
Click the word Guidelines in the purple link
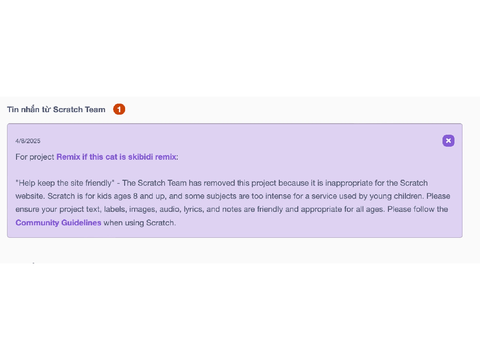[81, 223]
